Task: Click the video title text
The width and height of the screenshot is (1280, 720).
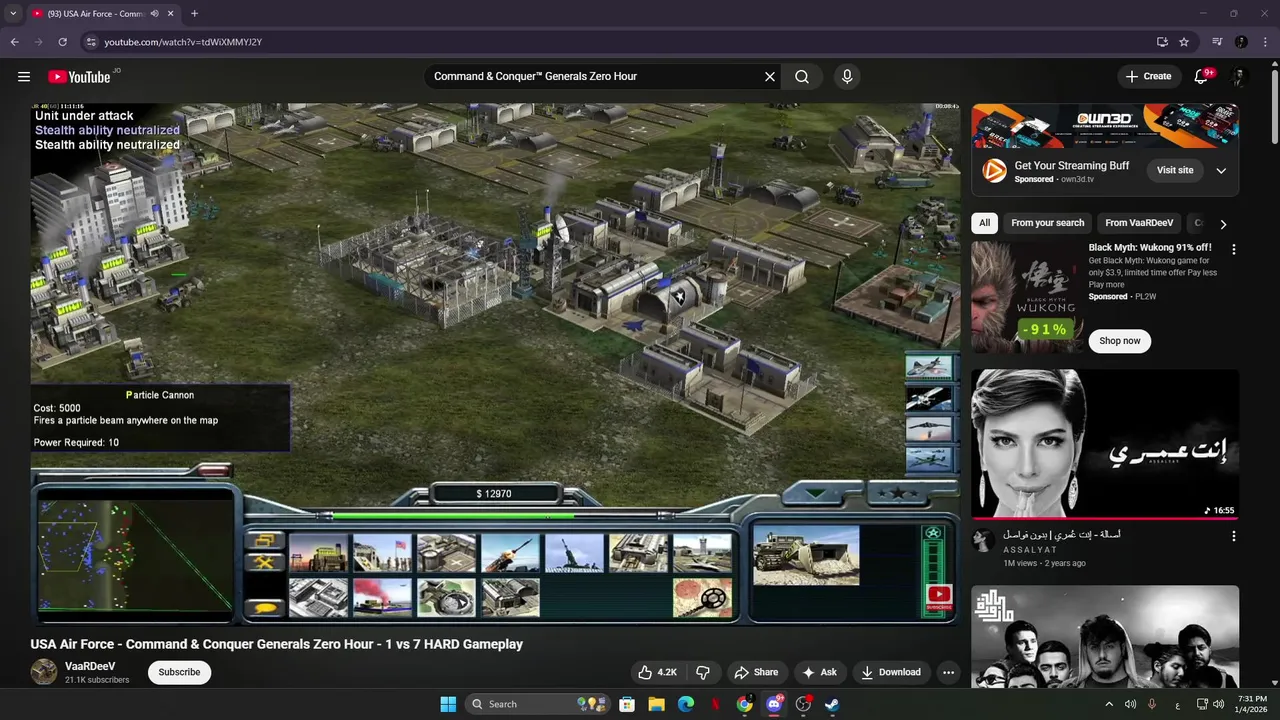Action: pyautogui.click(x=276, y=644)
